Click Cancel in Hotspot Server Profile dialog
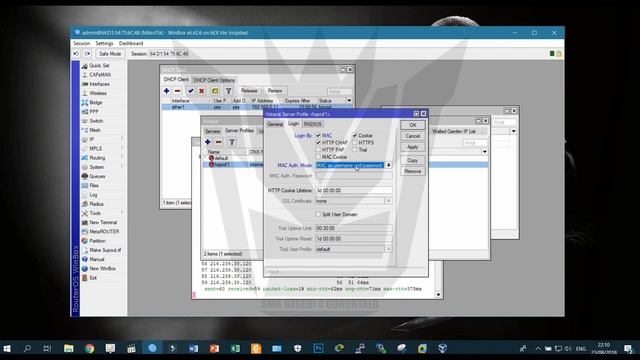This screenshot has height=360, width=640. point(413,136)
